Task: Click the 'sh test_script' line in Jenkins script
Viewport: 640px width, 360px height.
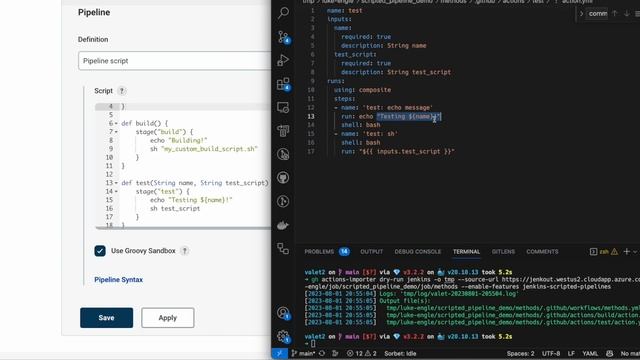Action: (175, 209)
